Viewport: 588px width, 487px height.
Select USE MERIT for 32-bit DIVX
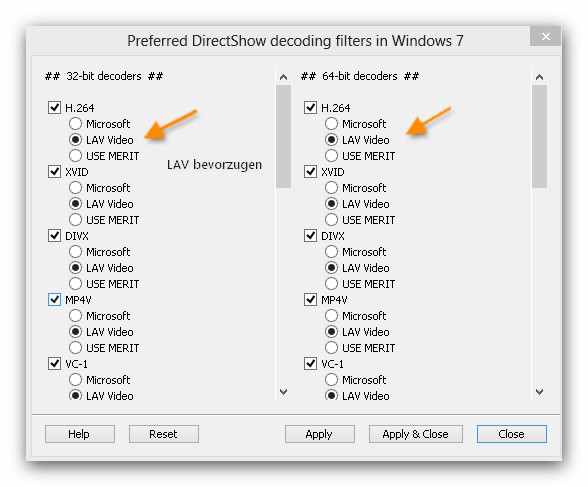[75, 284]
